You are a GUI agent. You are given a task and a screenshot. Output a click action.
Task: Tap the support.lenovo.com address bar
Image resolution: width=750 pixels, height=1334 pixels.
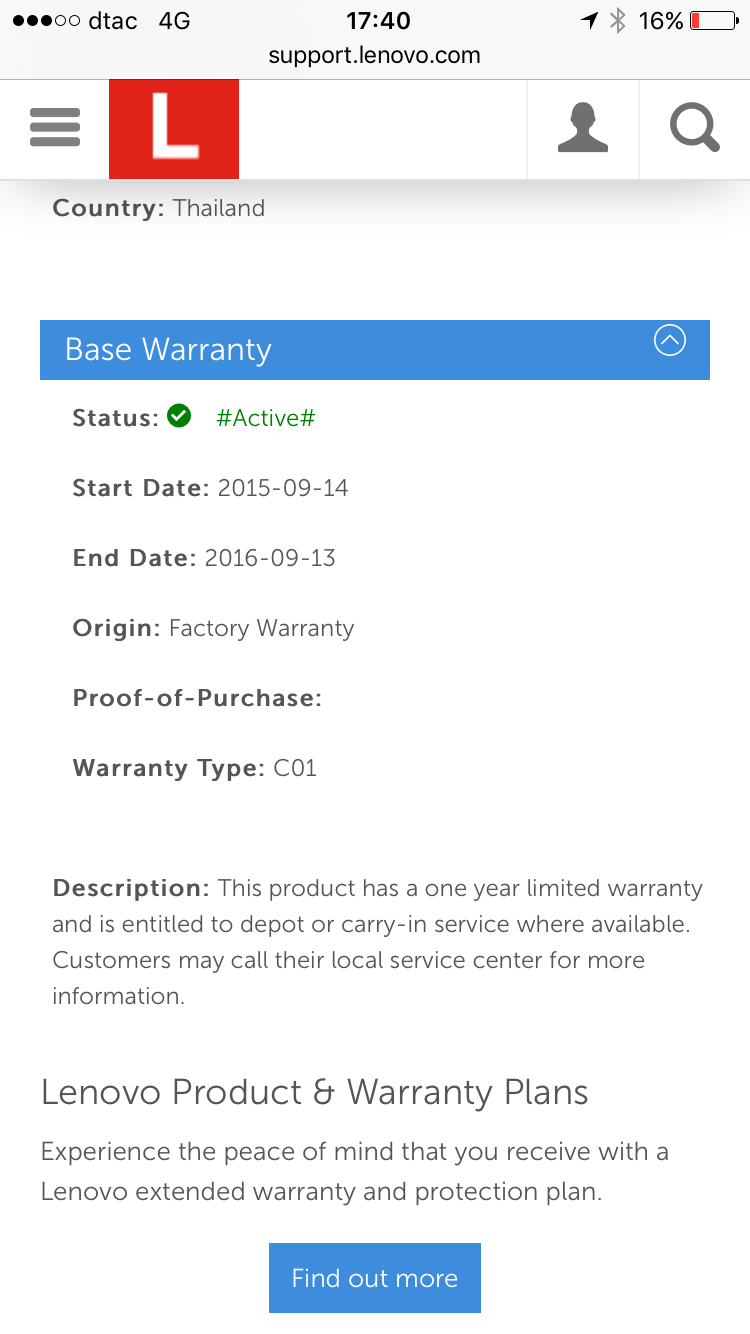(x=374, y=56)
